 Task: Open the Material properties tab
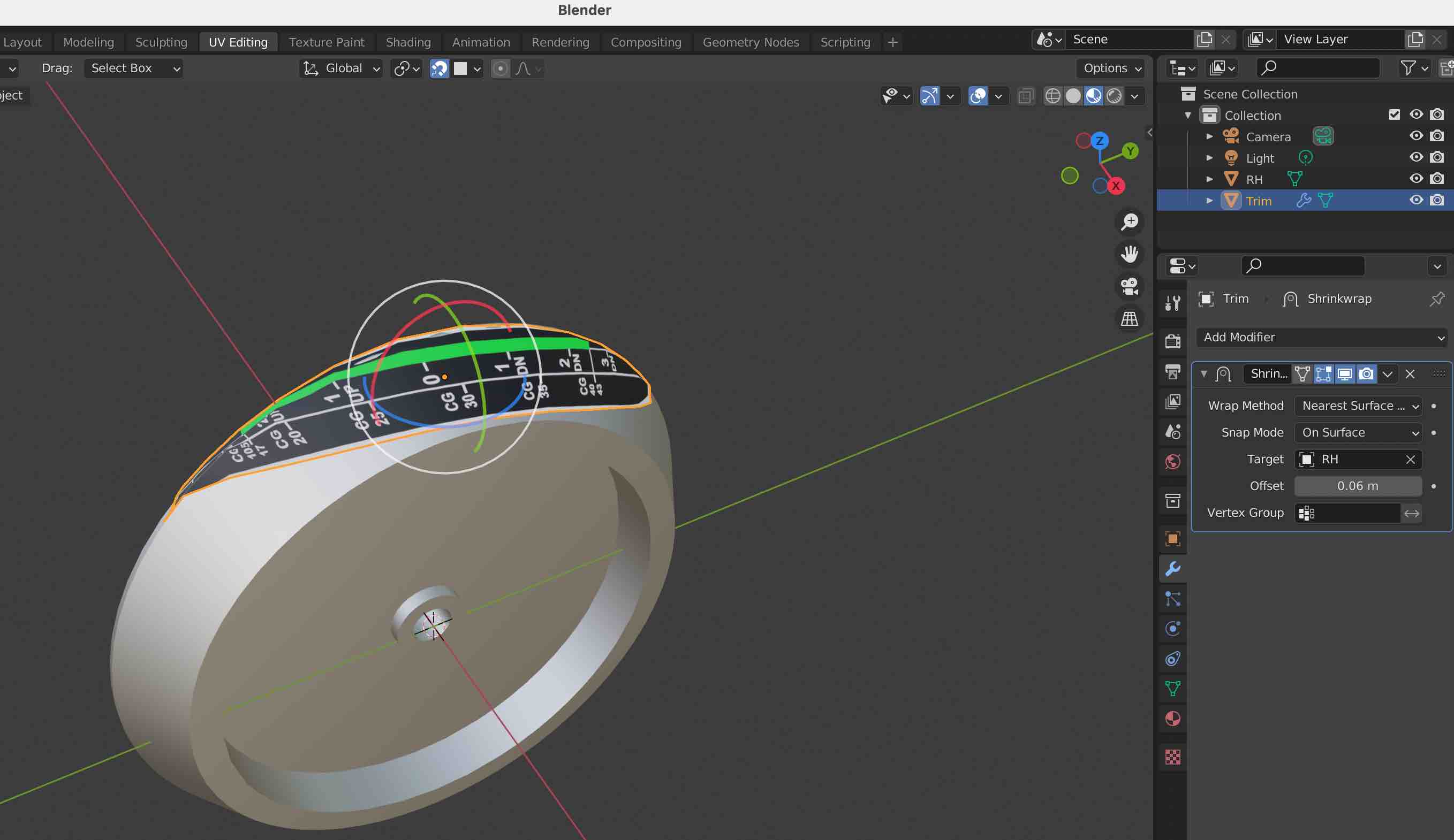coord(1172,719)
